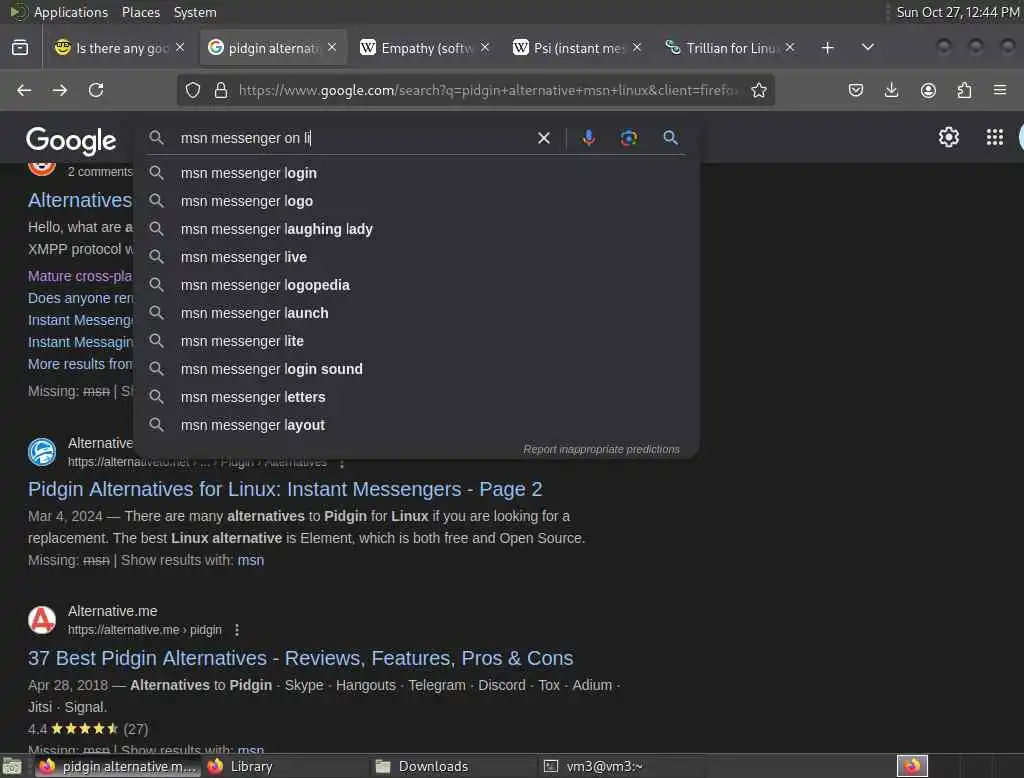Click the Google search text field
The height and width of the screenshot is (778, 1024).
pos(353,138)
